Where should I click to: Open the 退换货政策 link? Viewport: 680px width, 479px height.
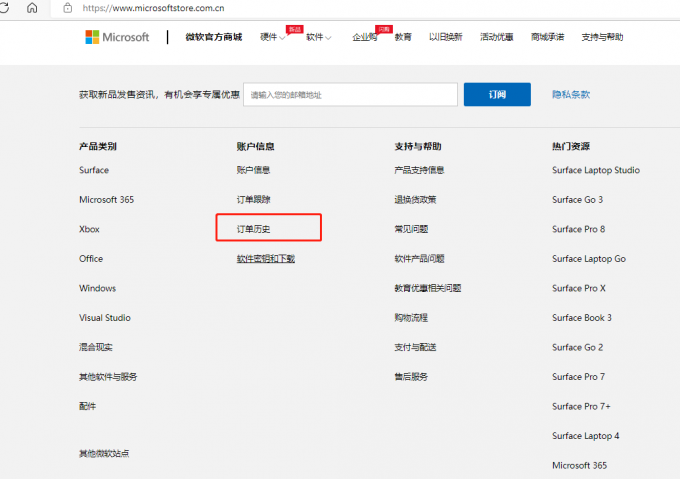click(x=415, y=200)
